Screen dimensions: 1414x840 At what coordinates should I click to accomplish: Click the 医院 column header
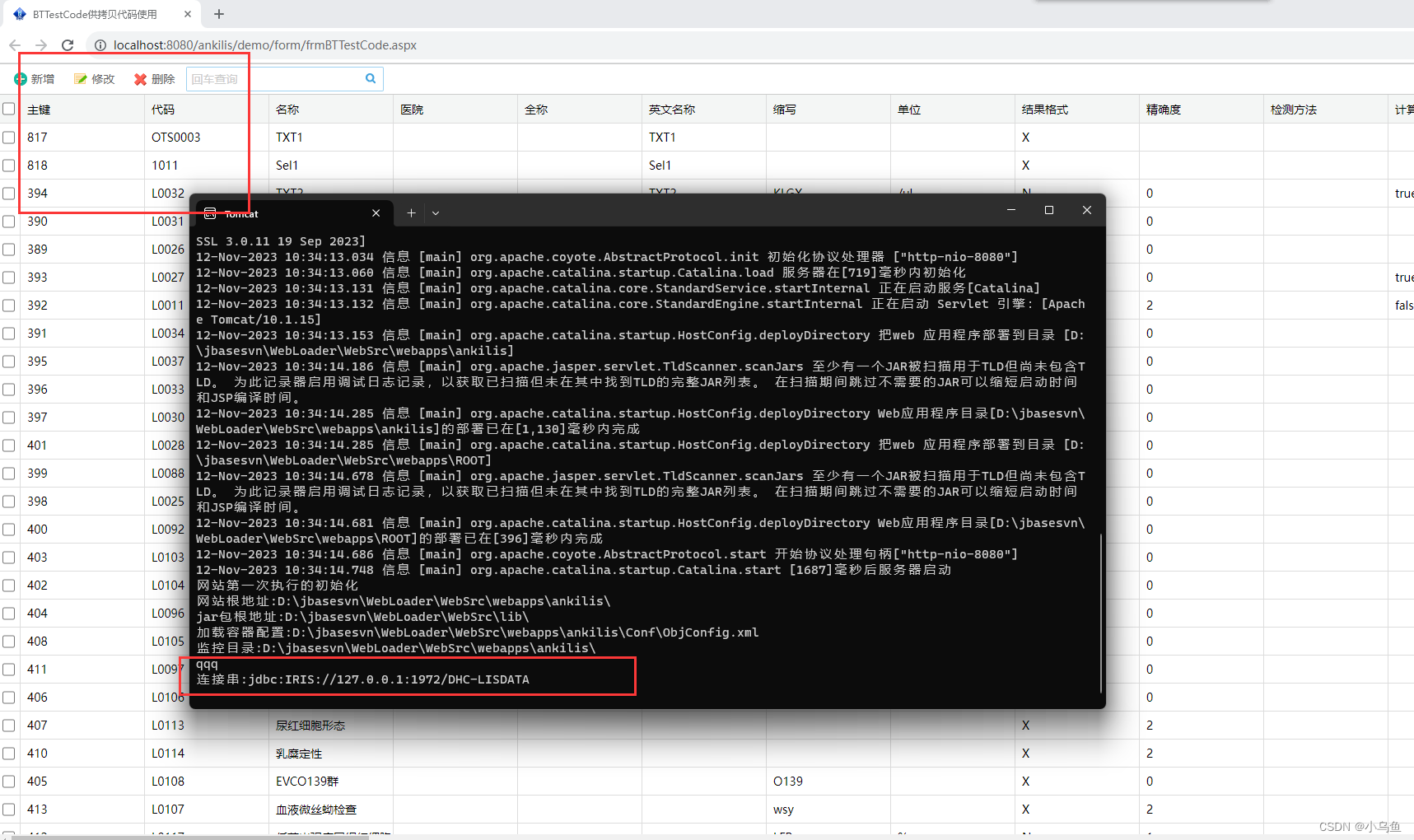pos(455,110)
